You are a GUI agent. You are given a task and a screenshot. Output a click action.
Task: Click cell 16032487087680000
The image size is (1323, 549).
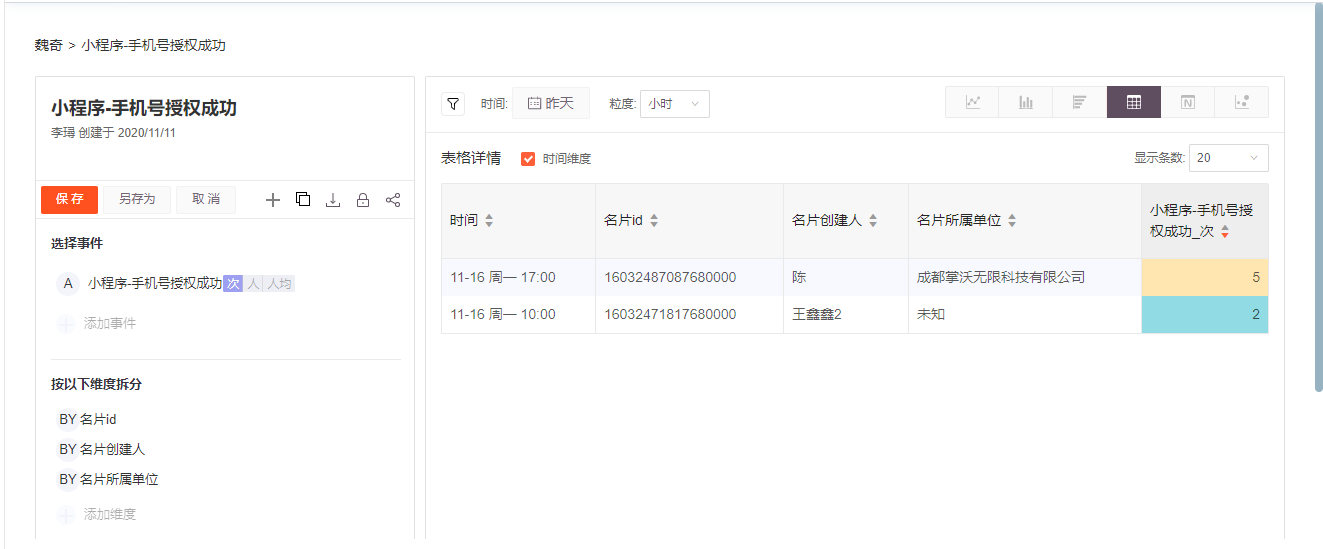pos(689,277)
